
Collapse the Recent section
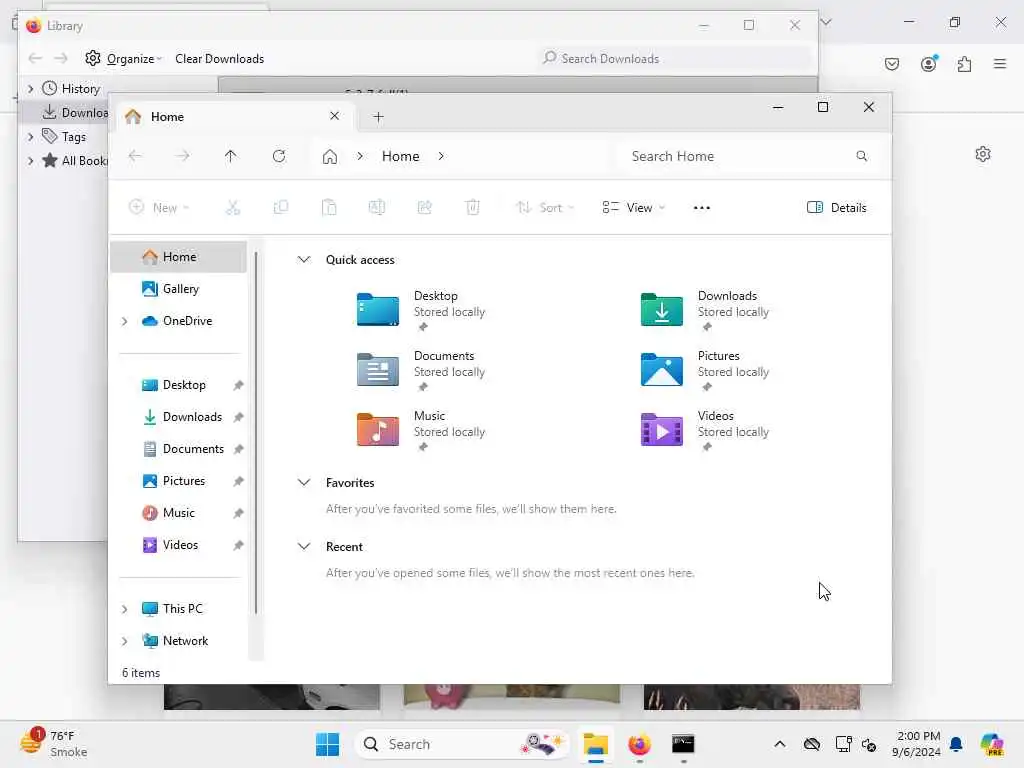pyautogui.click(x=304, y=547)
